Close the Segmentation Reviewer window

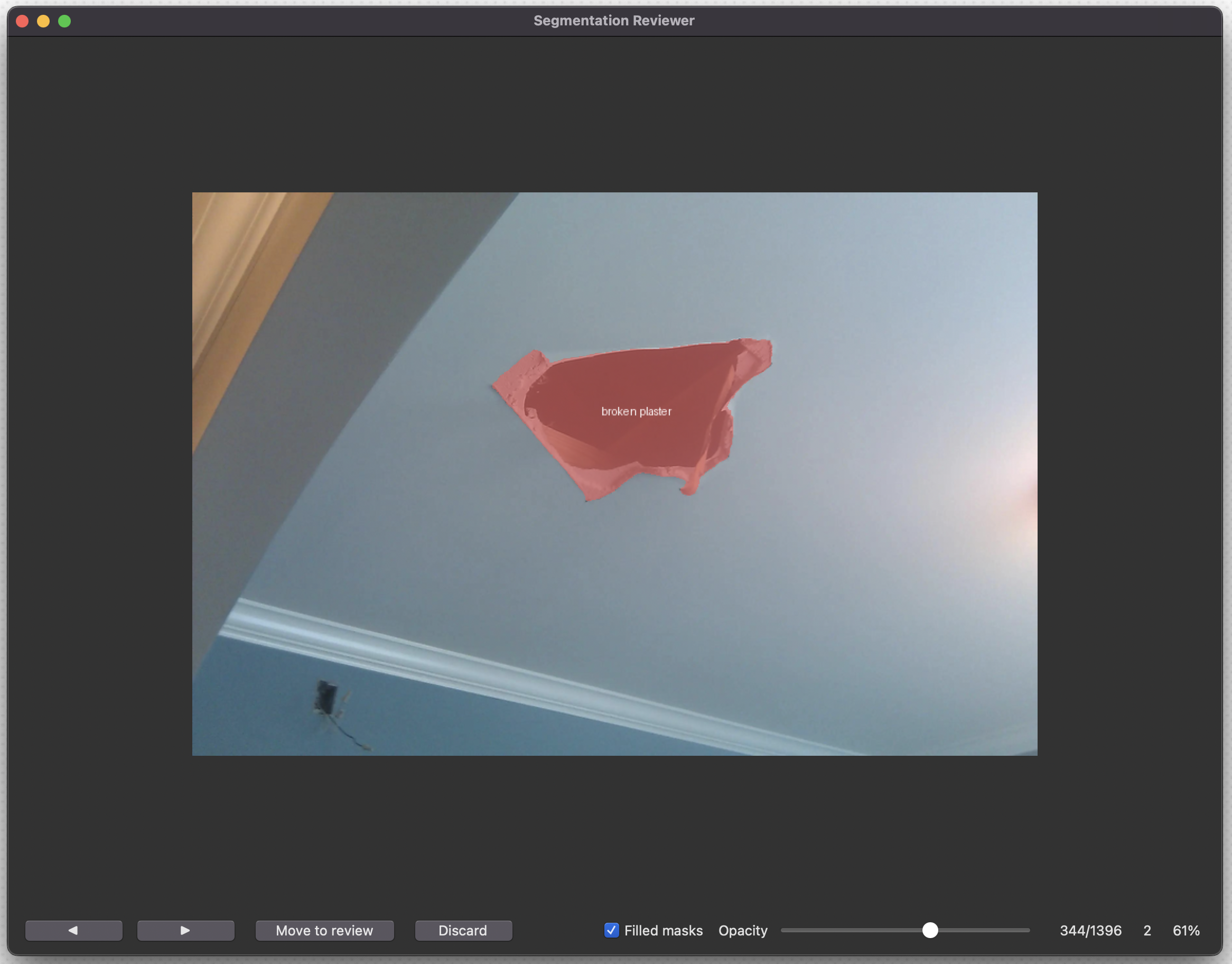click(23, 22)
